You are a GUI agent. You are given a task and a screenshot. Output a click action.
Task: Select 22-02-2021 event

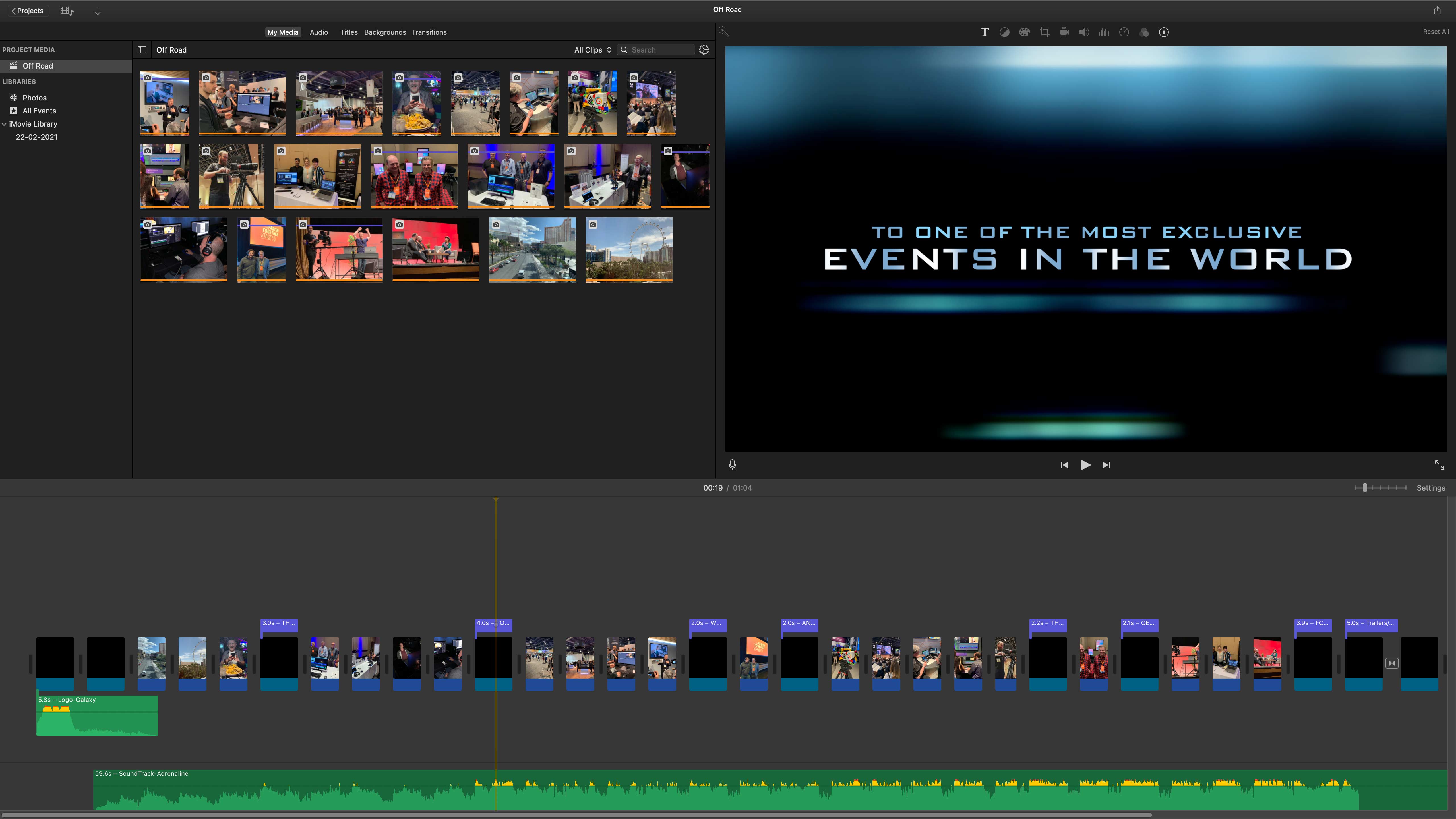coord(36,137)
